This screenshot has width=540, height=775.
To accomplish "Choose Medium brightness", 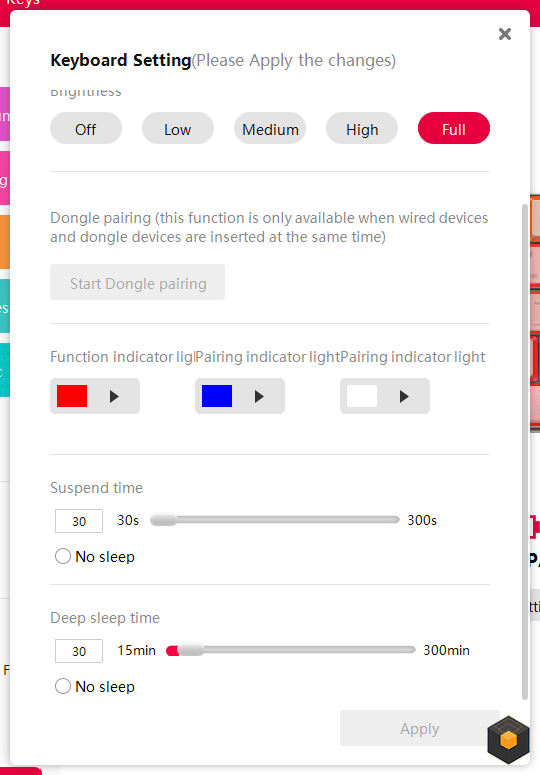I will (x=270, y=129).
